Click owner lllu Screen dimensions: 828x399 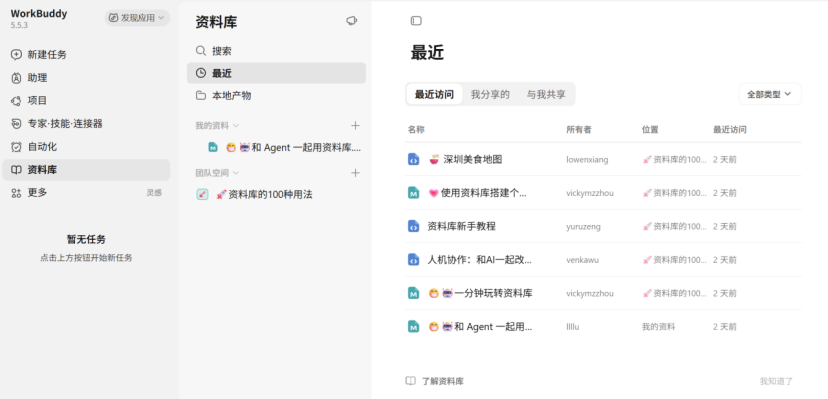point(572,327)
